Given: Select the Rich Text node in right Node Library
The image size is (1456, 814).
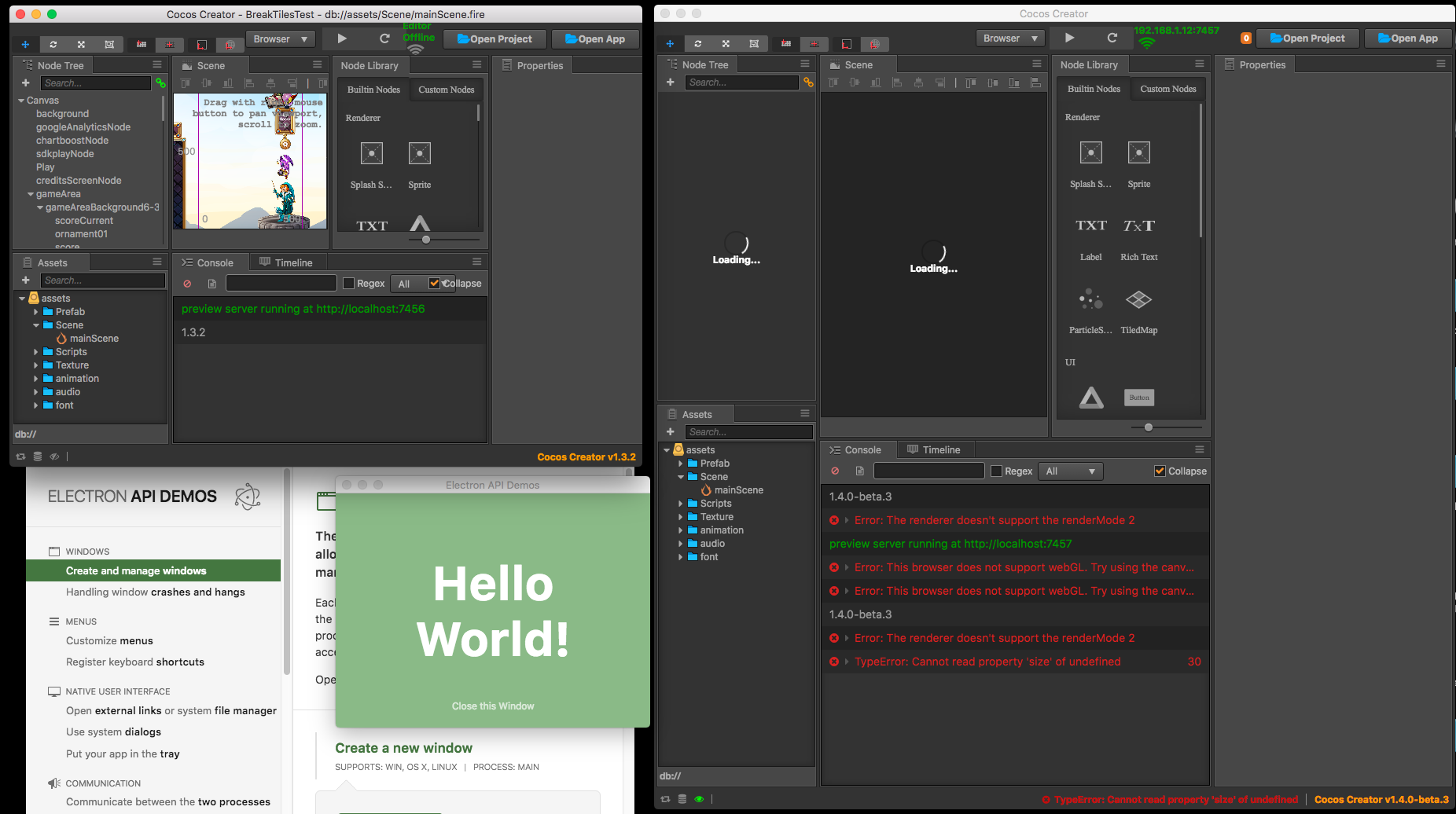Looking at the screenshot, I should [x=1139, y=239].
